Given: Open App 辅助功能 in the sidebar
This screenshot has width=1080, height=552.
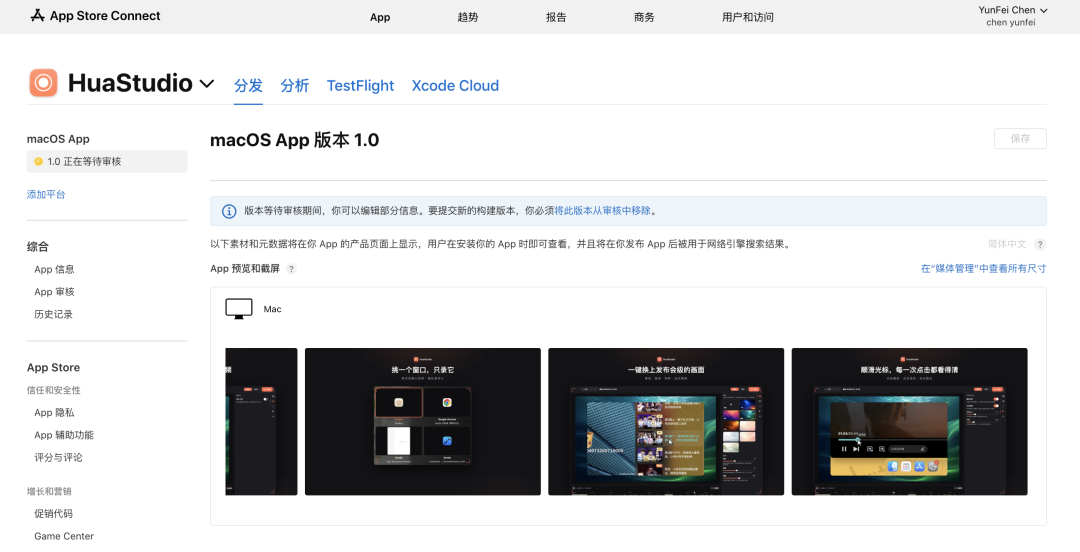Looking at the screenshot, I should (x=64, y=435).
